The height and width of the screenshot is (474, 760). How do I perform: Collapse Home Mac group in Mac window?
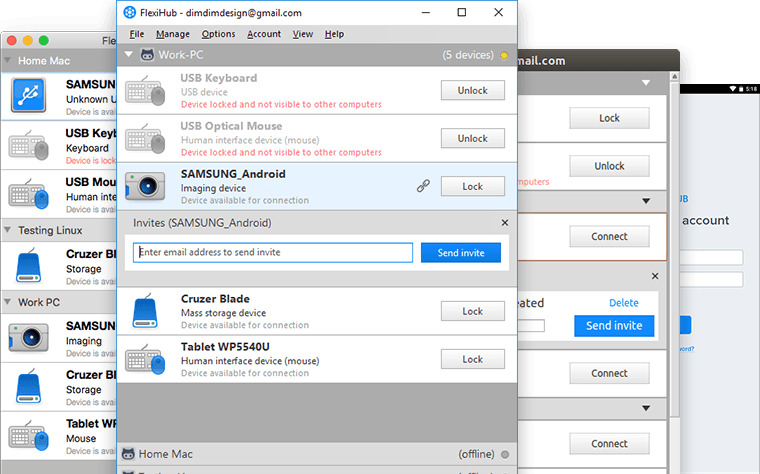point(8,60)
